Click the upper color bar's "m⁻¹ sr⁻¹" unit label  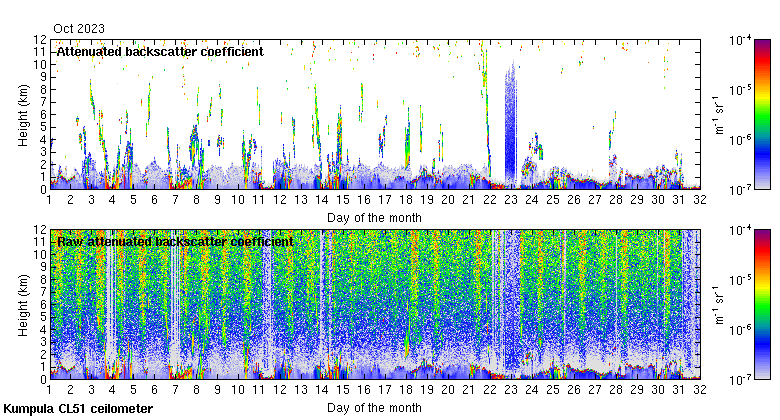(720, 115)
